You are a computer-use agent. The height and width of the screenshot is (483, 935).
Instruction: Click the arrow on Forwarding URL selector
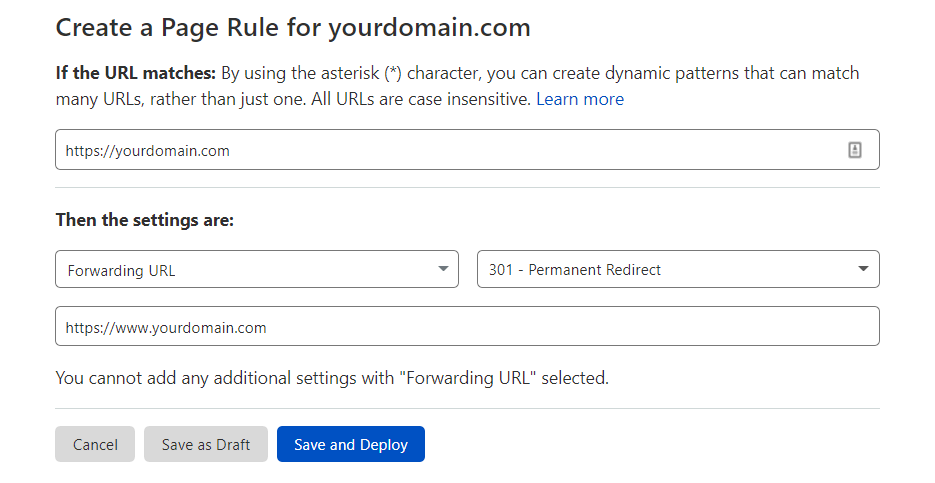point(443,269)
